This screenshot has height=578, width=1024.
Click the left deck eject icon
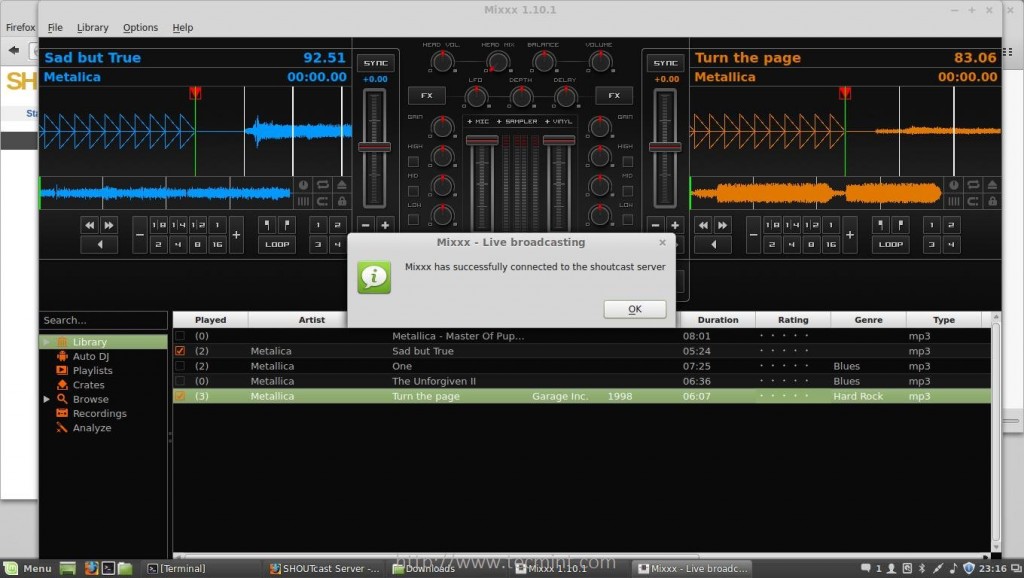342,185
